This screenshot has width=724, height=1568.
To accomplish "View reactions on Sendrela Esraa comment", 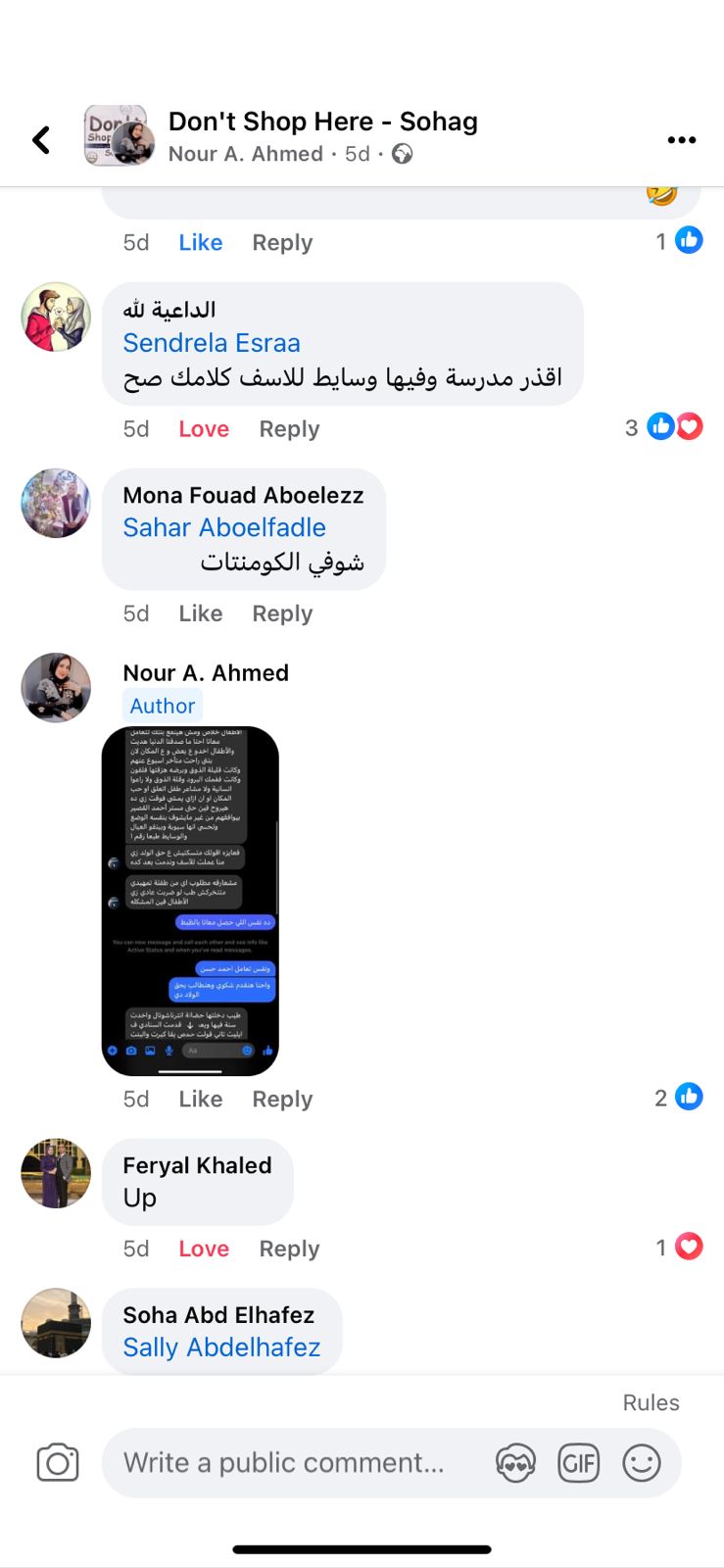I will 664,427.
